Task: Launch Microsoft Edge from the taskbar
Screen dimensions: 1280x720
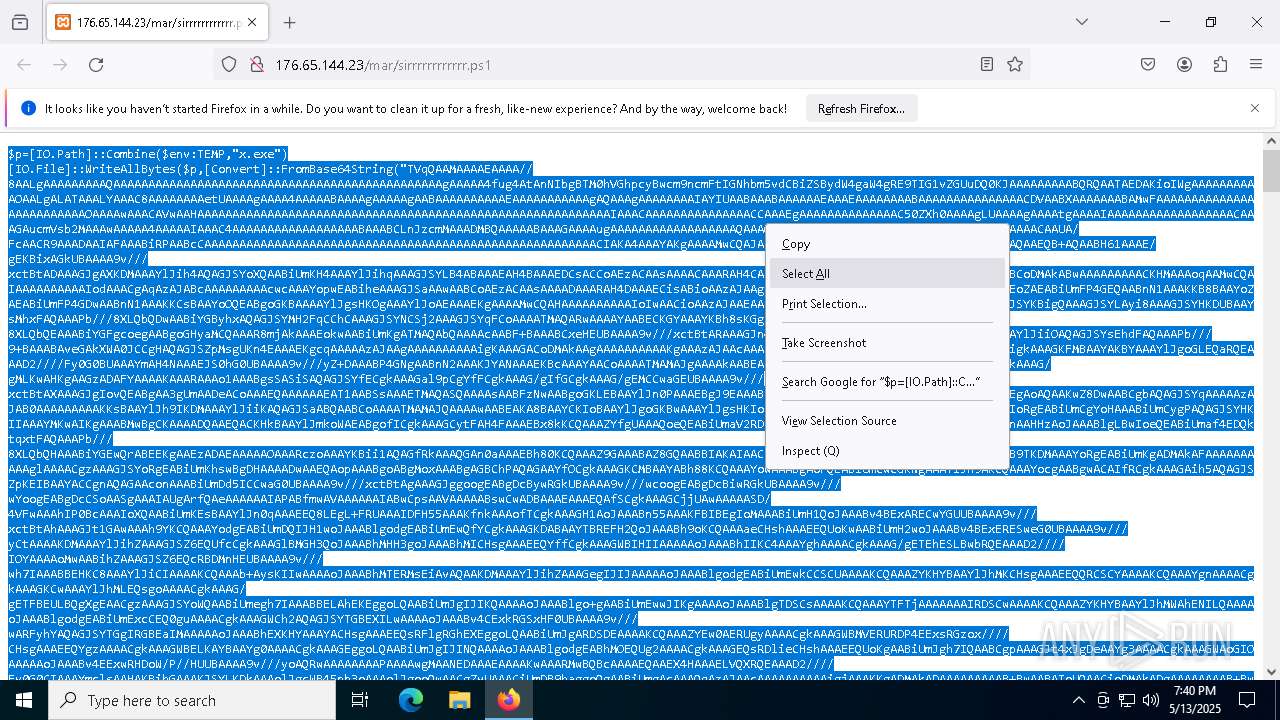Action: 411,700
